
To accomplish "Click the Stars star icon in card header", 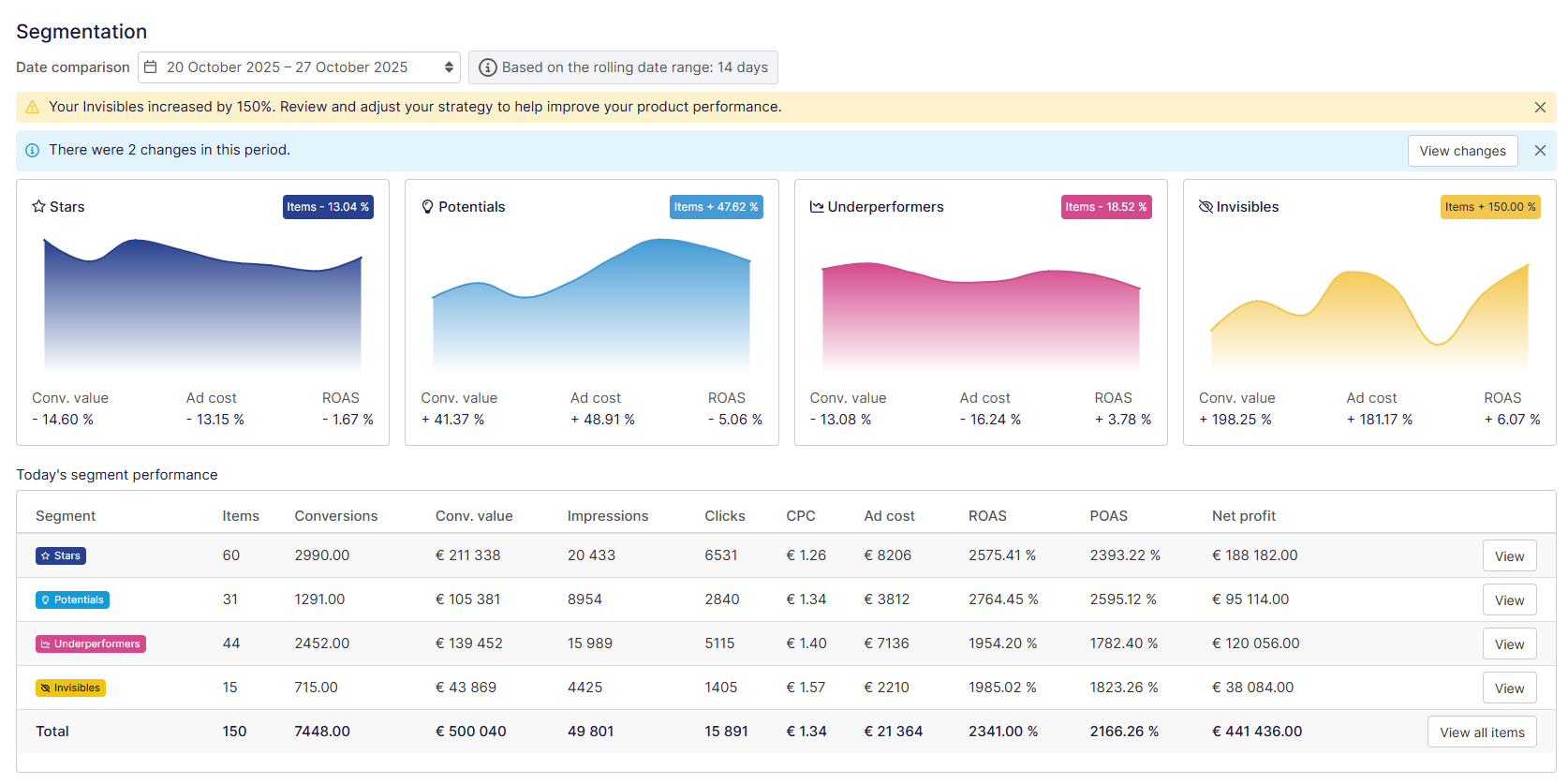I will (38, 206).
